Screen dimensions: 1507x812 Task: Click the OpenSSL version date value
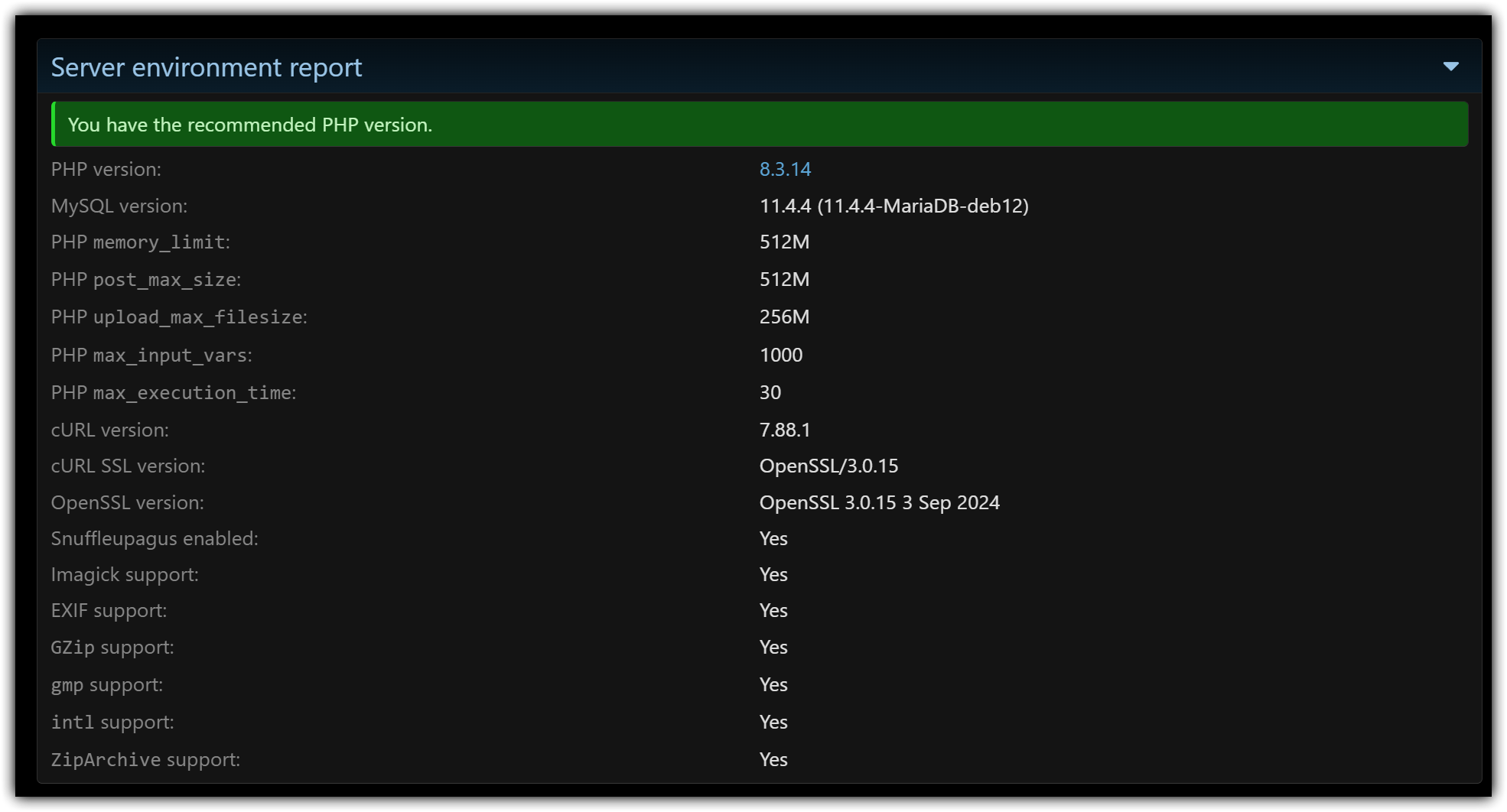tap(879, 502)
